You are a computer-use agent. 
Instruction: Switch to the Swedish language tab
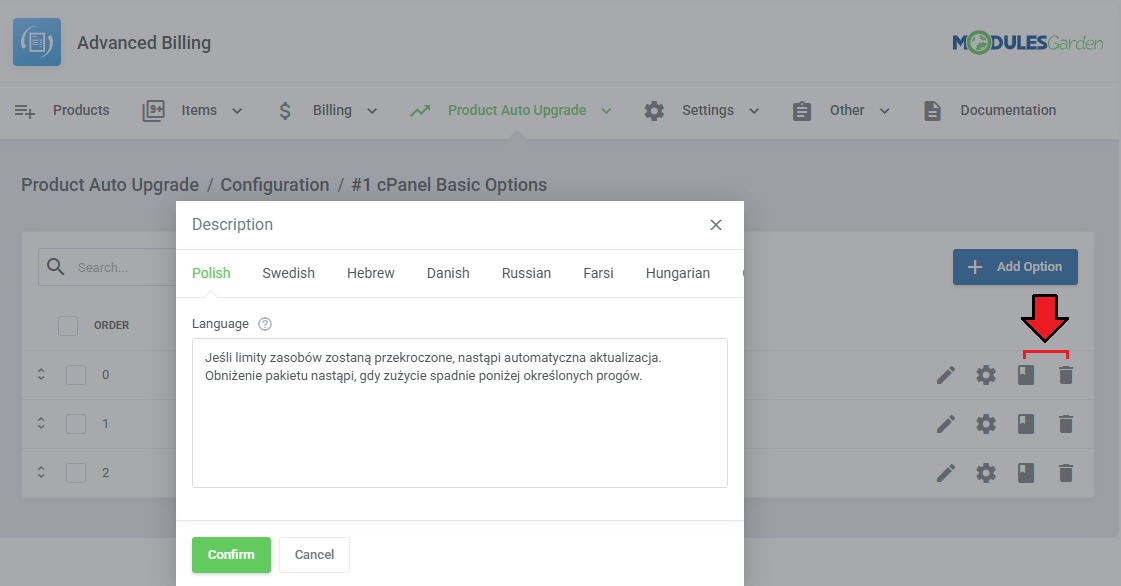[x=288, y=273]
